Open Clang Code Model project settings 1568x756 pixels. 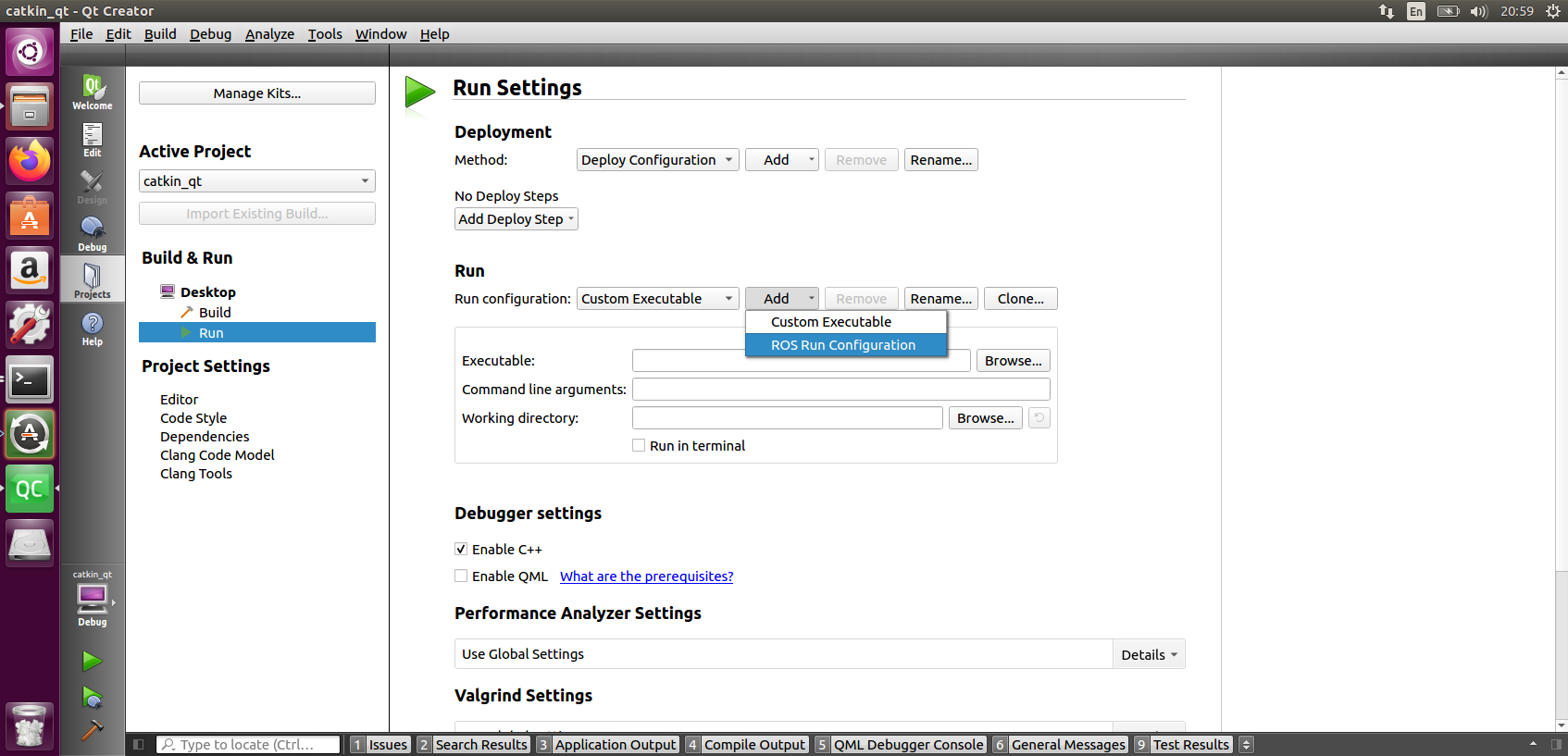[218, 455]
